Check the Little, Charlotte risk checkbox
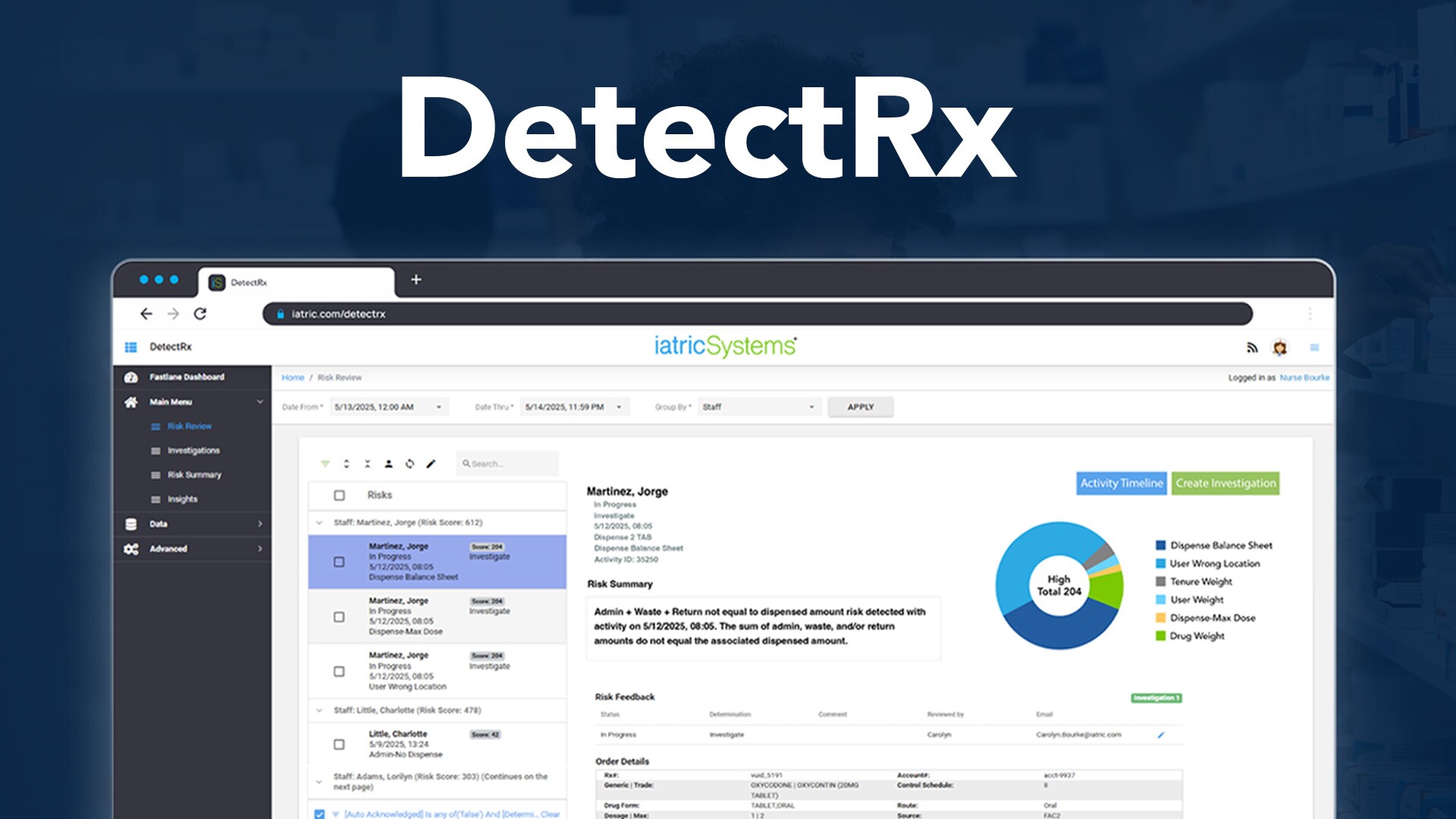 [x=339, y=745]
